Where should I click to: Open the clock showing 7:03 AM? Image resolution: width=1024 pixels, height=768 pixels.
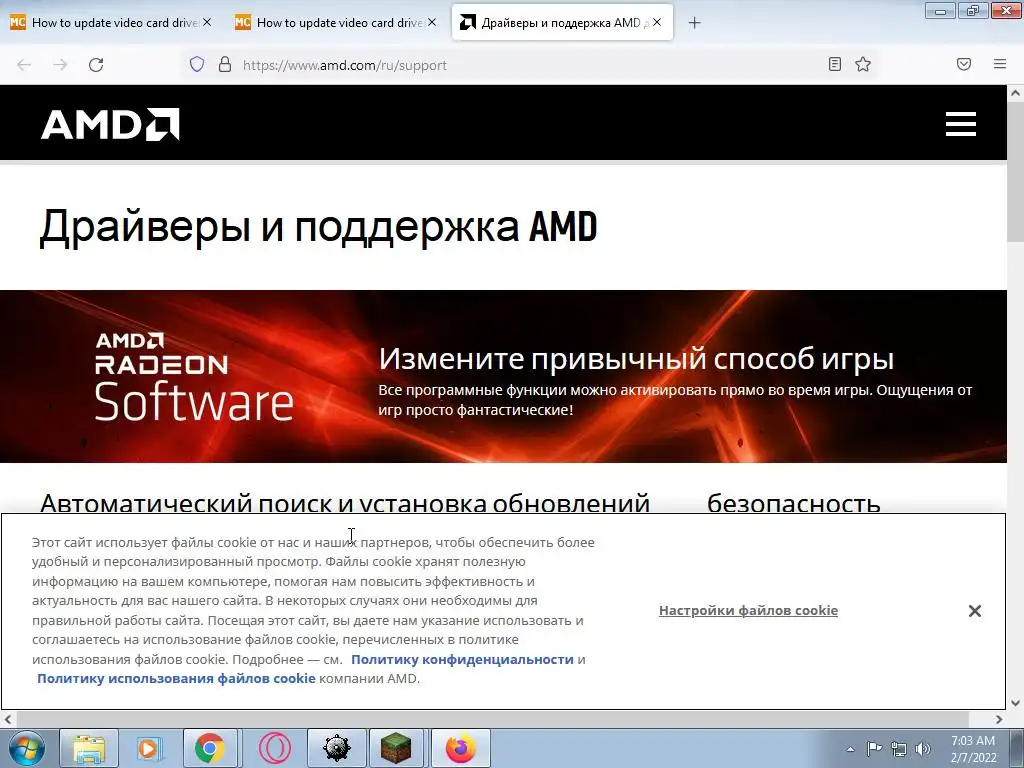click(973, 749)
